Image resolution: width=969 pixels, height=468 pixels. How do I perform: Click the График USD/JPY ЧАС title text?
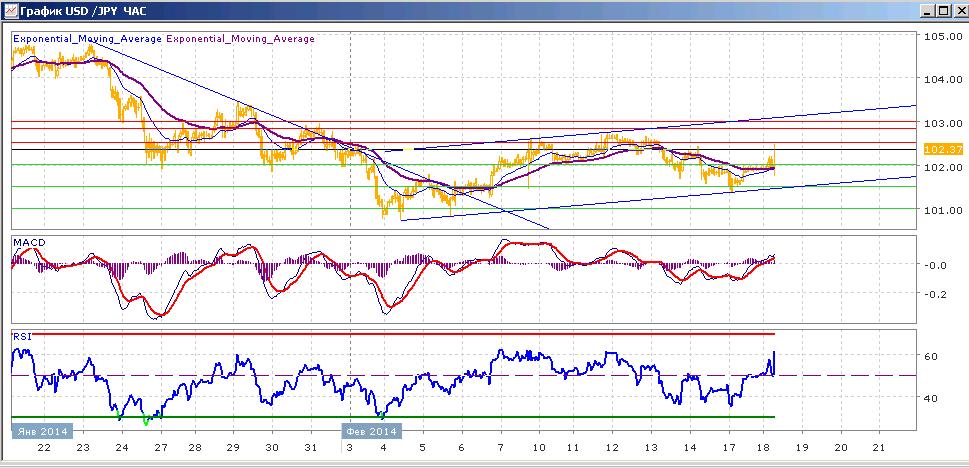pos(83,11)
